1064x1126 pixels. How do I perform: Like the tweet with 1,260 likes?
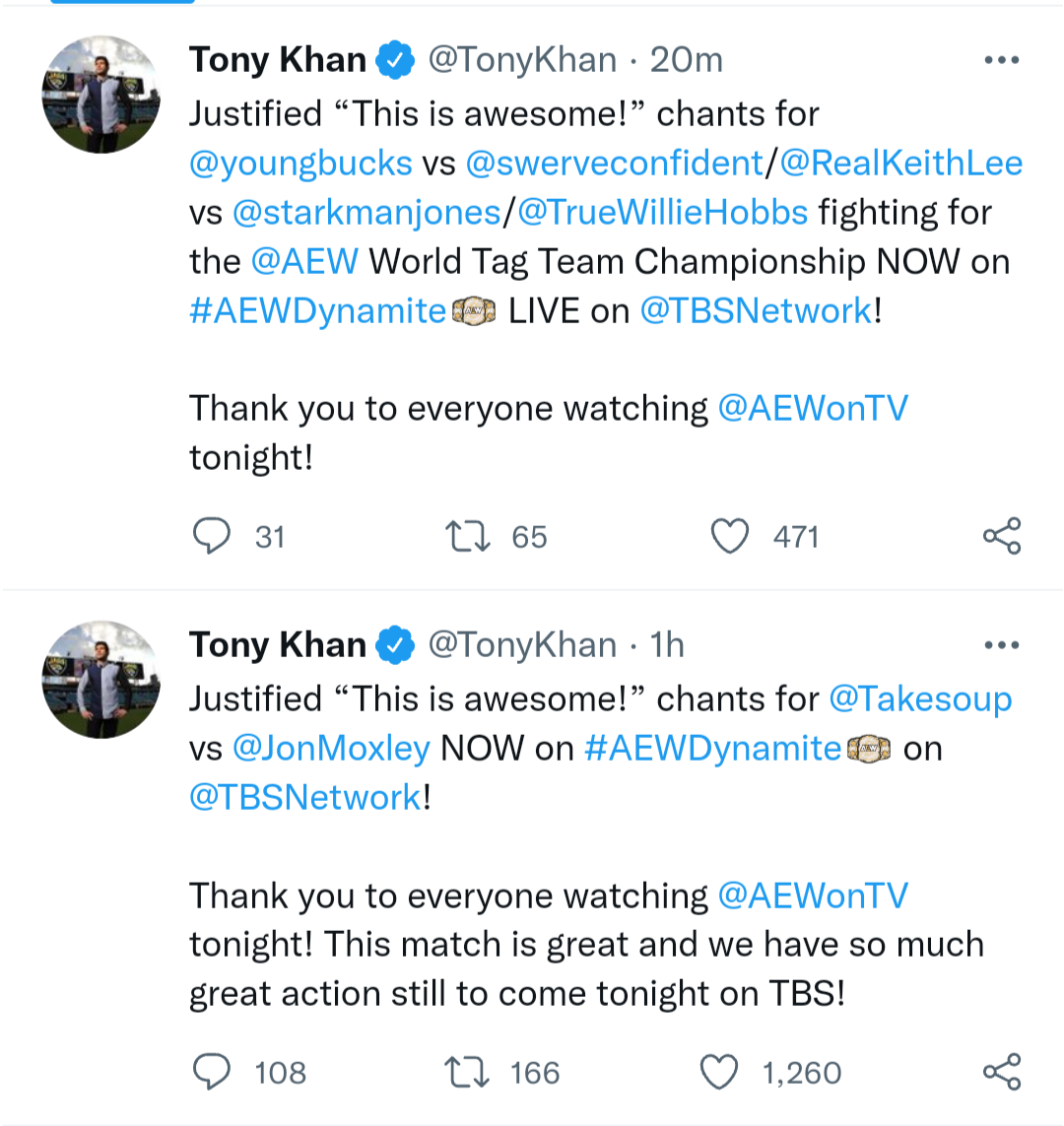(x=719, y=1073)
